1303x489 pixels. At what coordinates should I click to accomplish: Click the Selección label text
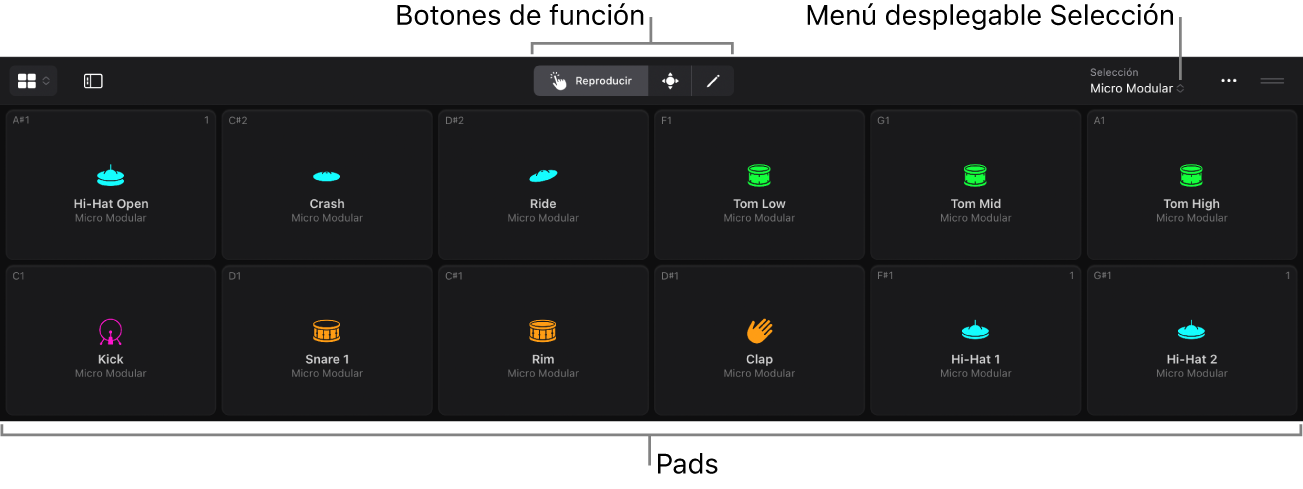[1114, 72]
